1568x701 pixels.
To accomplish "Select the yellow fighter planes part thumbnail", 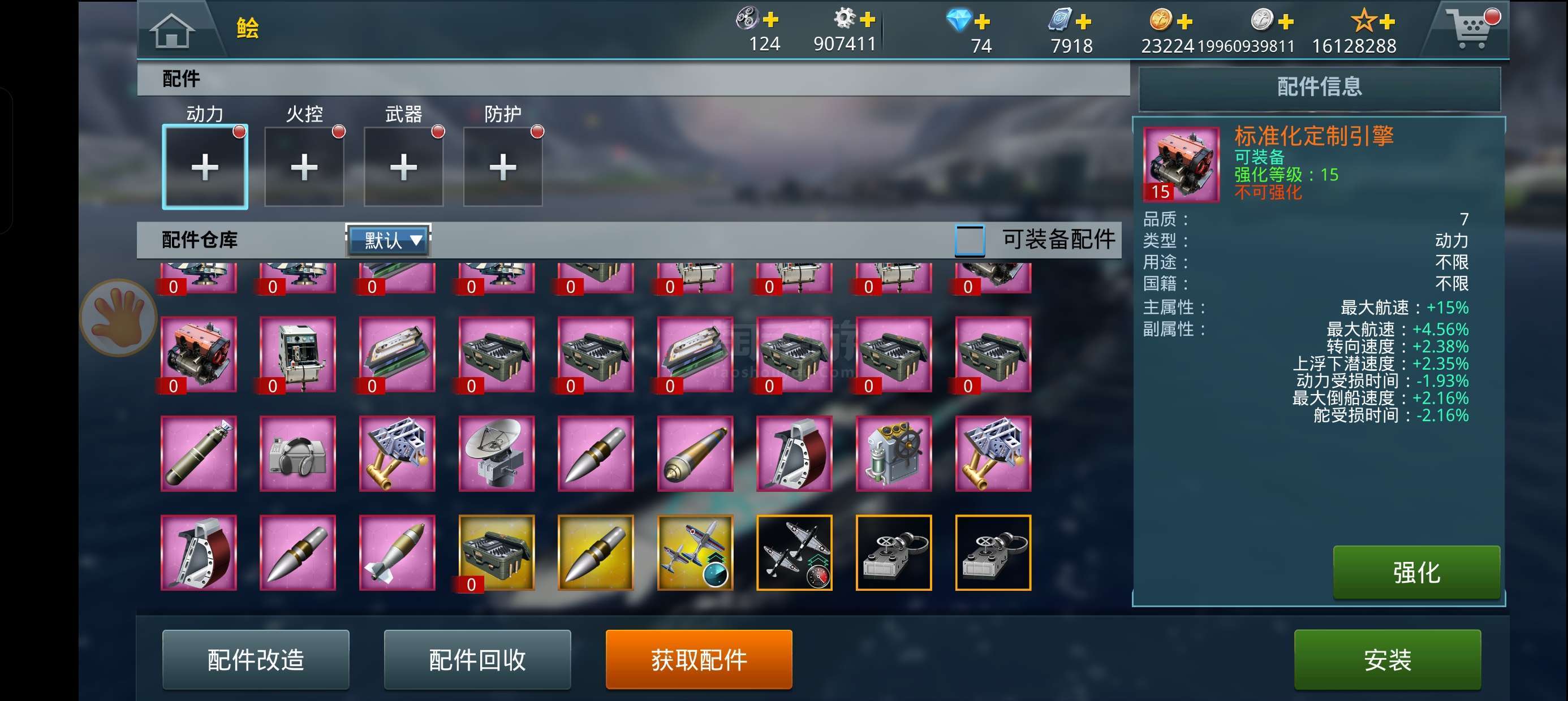I will (x=695, y=552).
